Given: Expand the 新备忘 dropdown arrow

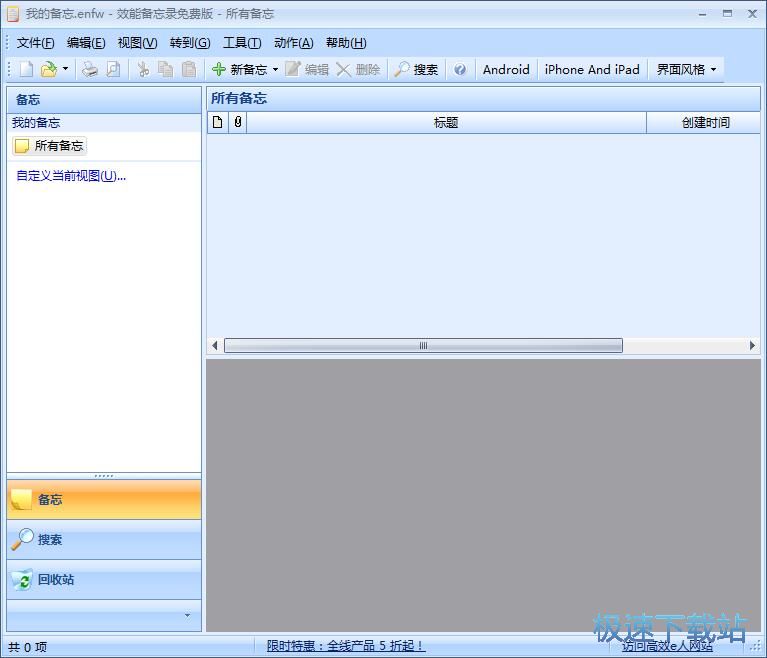Looking at the screenshot, I should [275, 69].
